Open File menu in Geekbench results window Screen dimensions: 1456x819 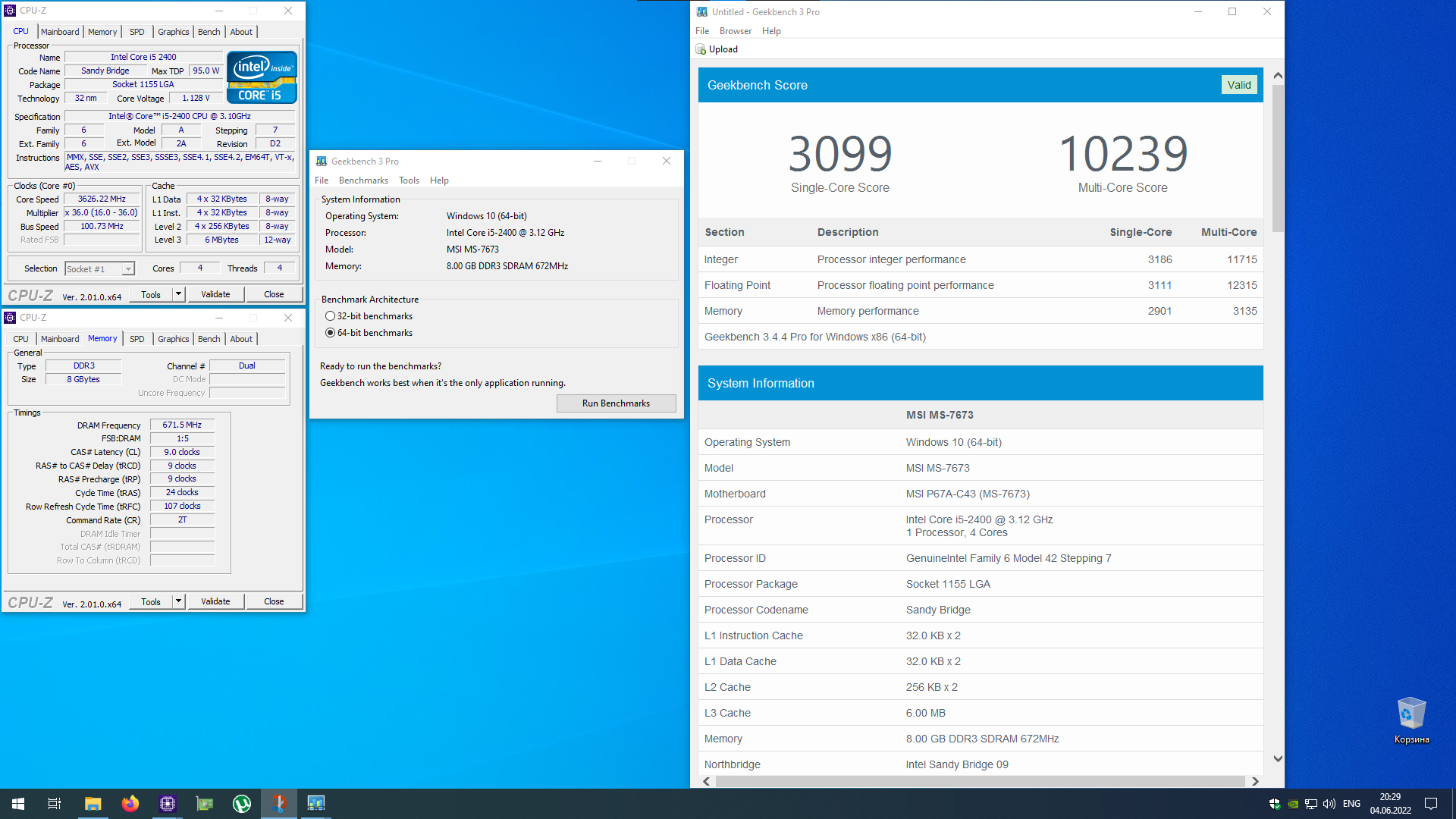(x=702, y=31)
